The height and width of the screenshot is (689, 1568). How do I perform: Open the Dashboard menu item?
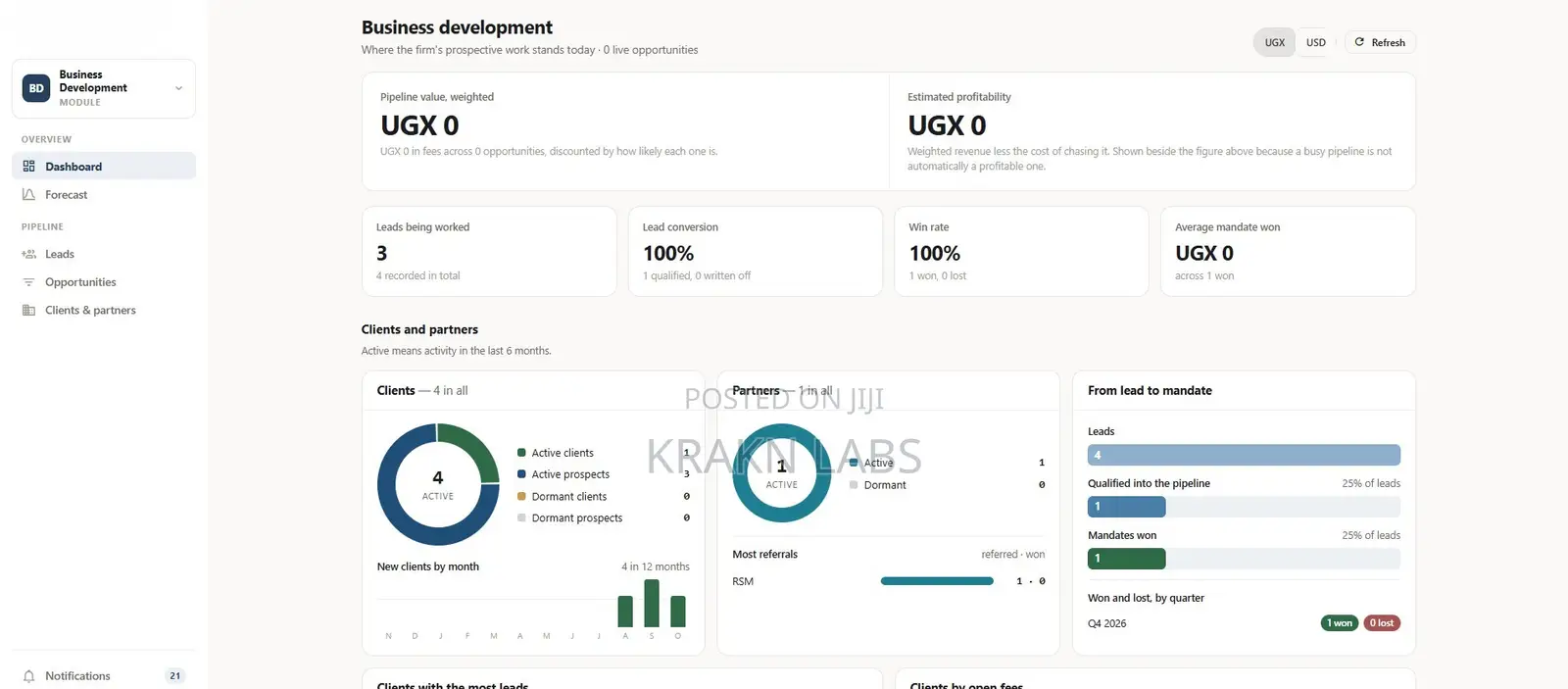(104, 167)
